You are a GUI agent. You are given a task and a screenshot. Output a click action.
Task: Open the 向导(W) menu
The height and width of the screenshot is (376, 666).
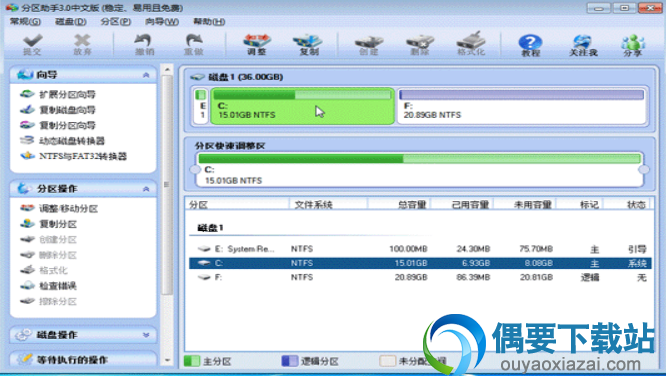[161, 21]
